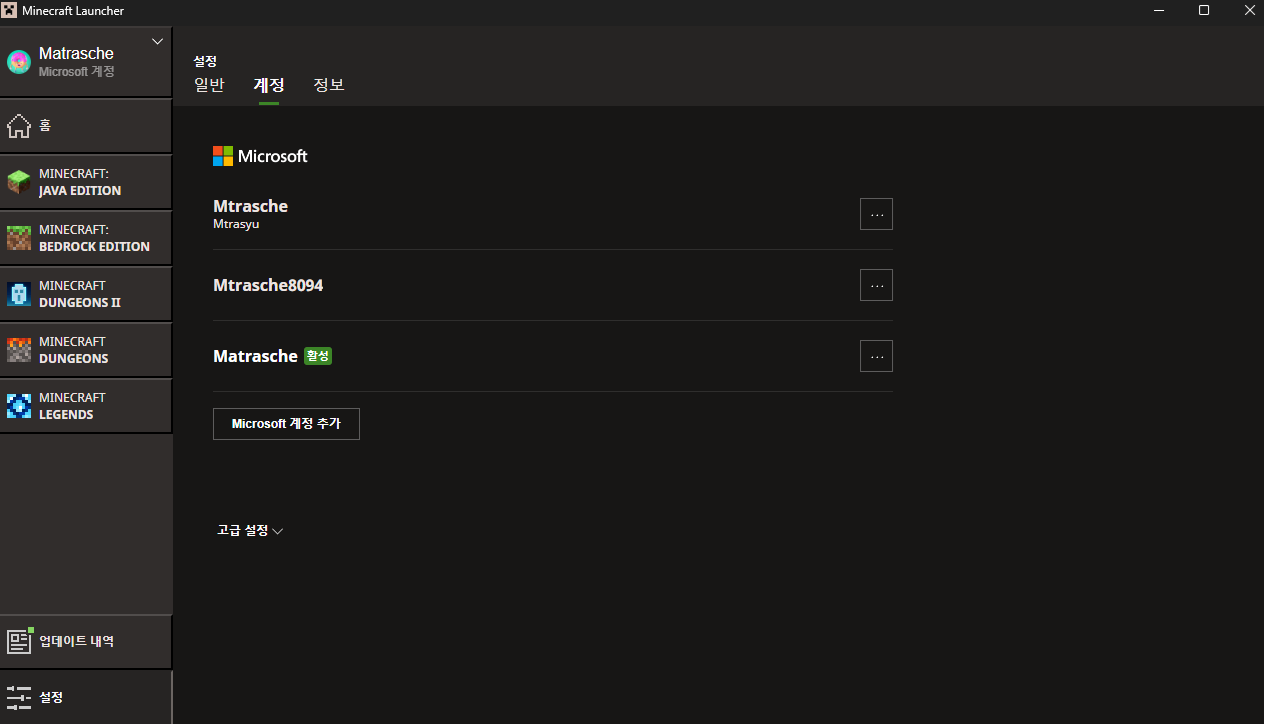Expand the 고급 설정 advanced settings section
1264x724 pixels.
click(x=250, y=531)
